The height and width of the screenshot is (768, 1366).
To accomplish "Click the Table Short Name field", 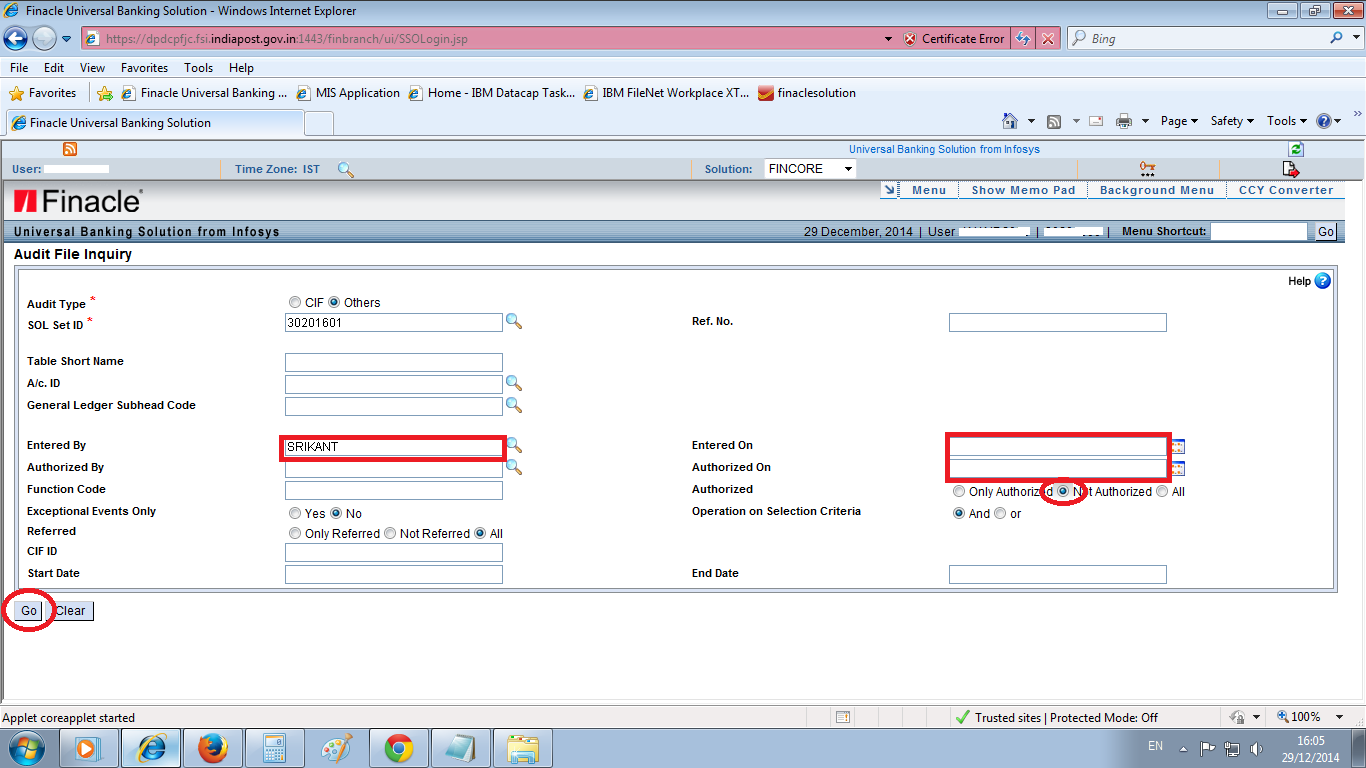I will click(394, 362).
